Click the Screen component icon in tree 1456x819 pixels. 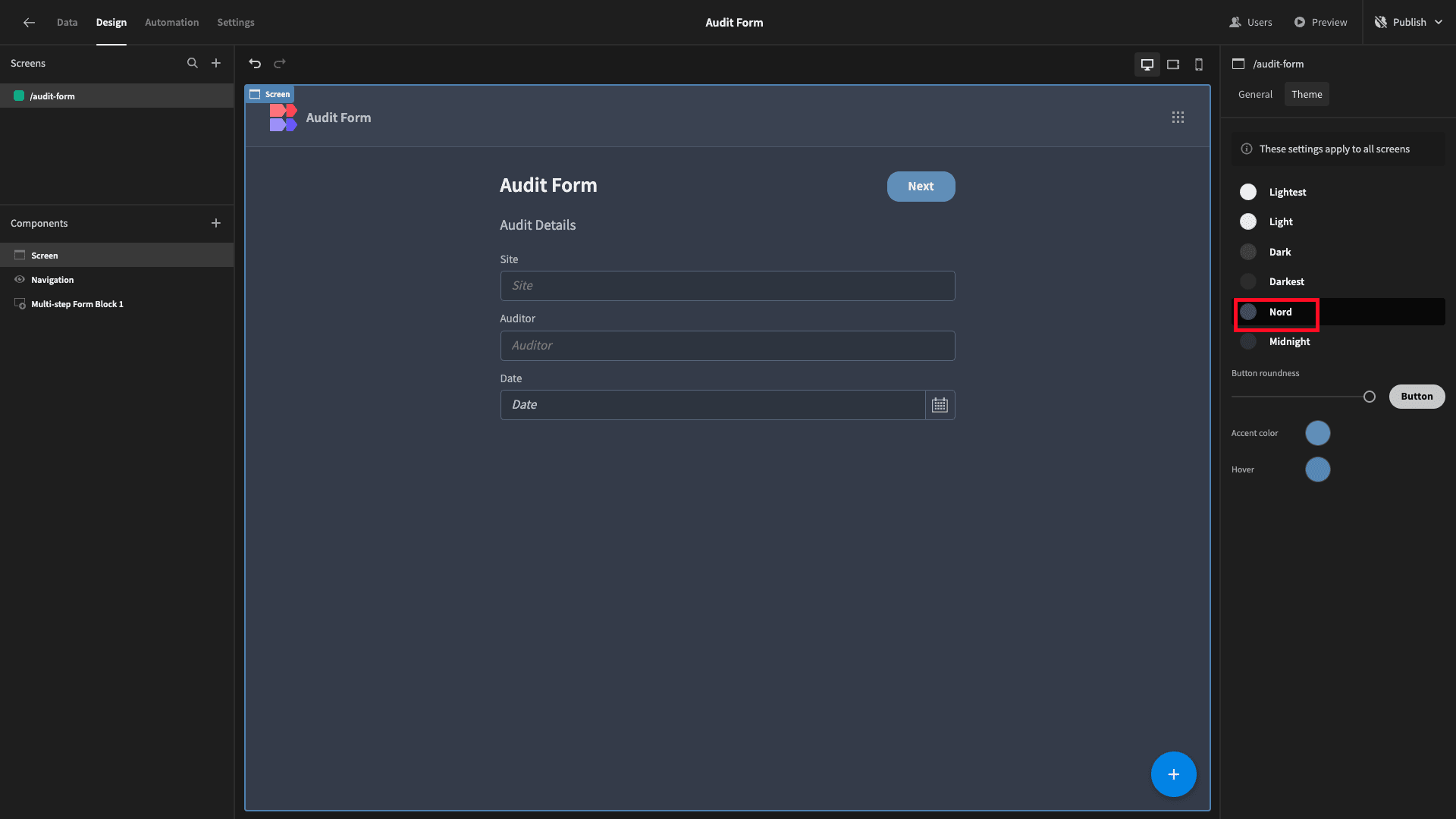click(x=20, y=256)
